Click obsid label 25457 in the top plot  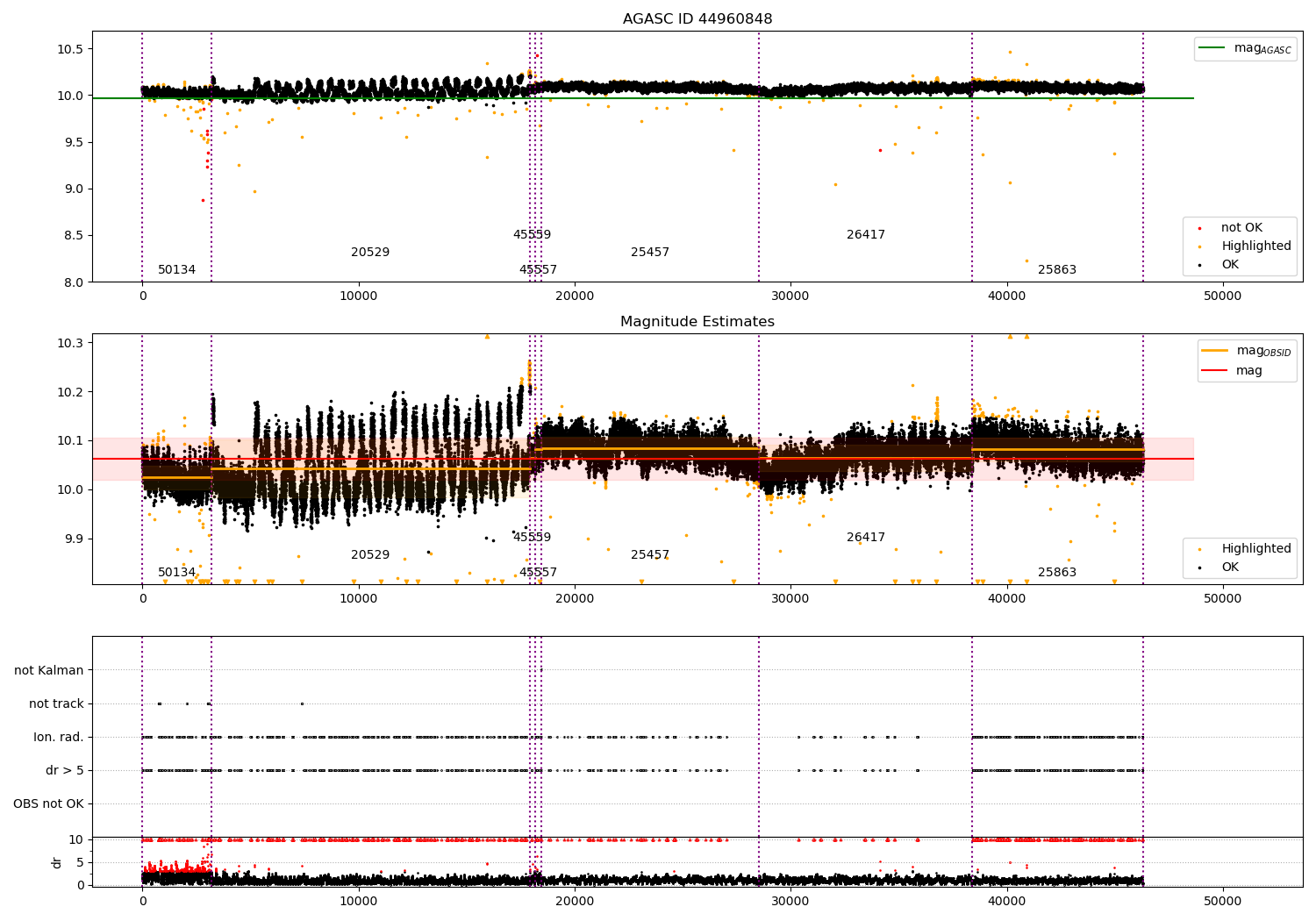click(x=650, y=253)
